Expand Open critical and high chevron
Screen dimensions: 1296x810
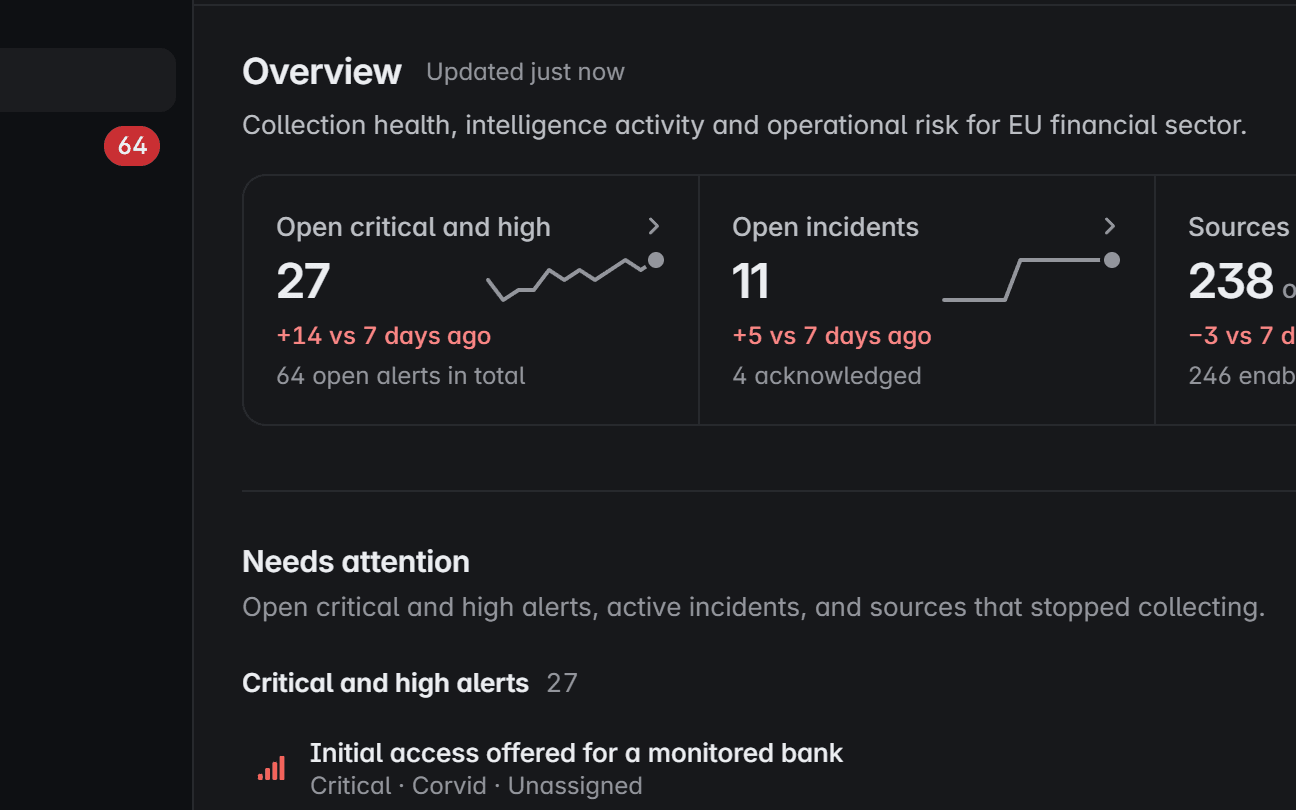[654, 226]
